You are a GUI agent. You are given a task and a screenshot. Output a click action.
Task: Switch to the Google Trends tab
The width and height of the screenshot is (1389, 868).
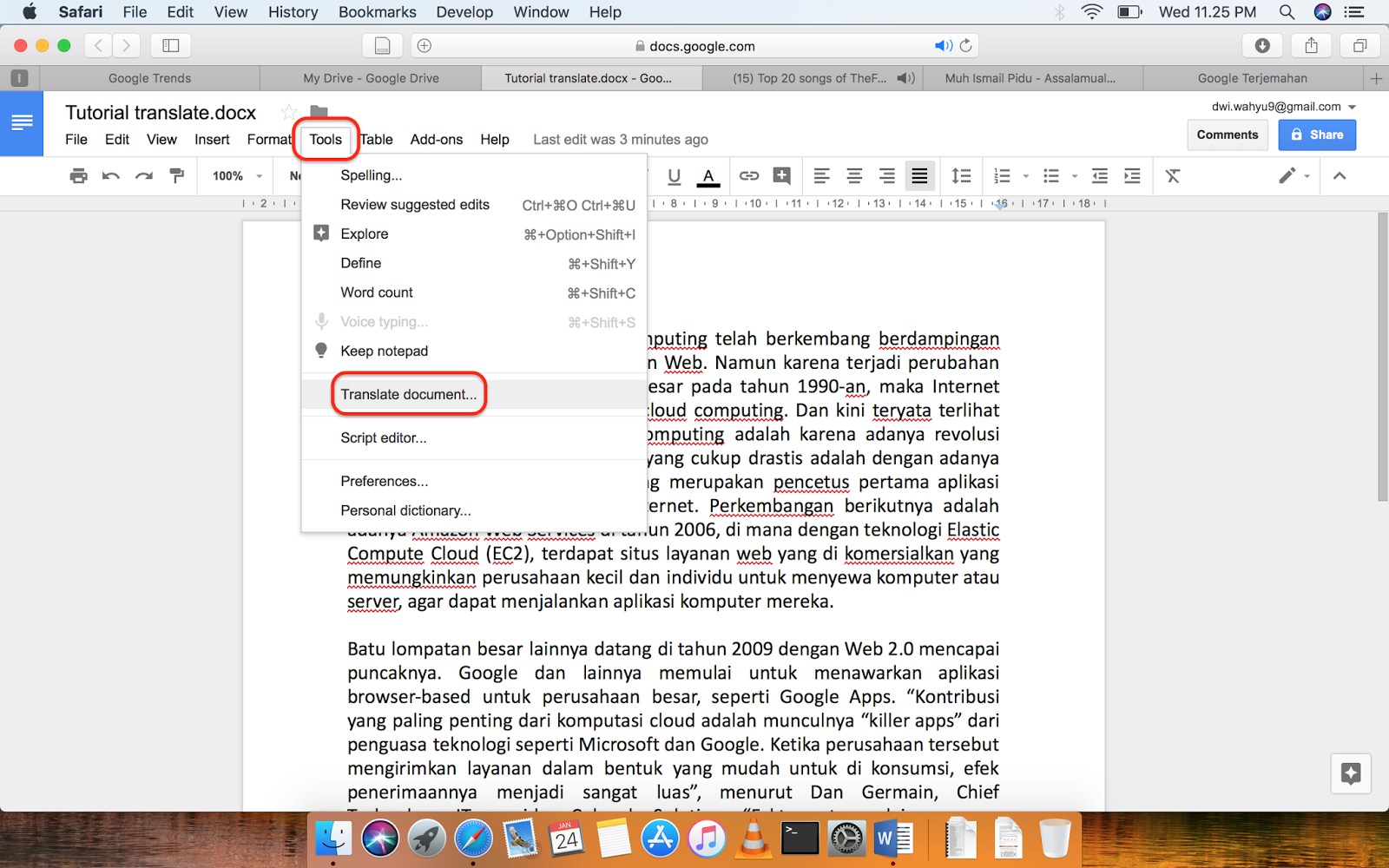pos(149,78)
